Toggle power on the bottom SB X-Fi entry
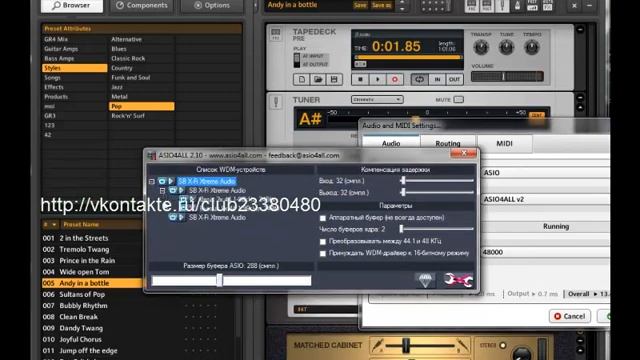This screenshot has width=640, height=360. click(173, 218)
